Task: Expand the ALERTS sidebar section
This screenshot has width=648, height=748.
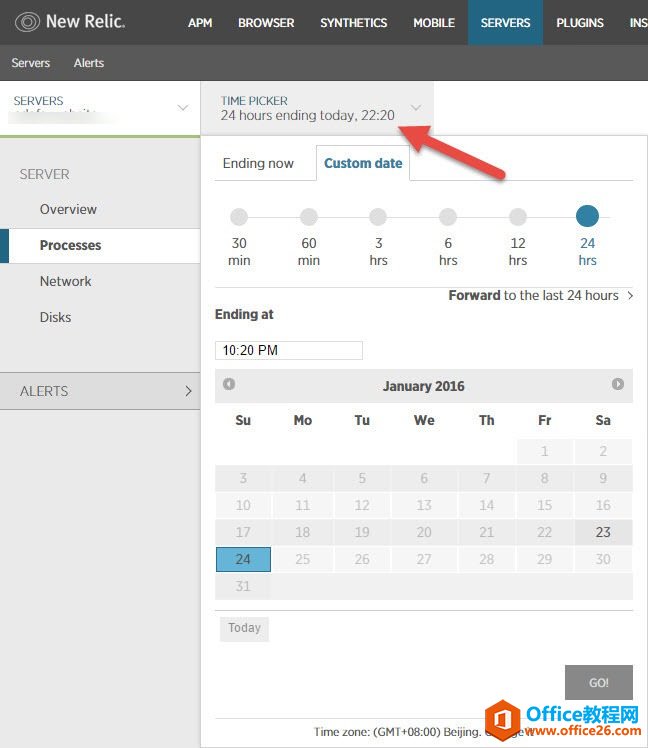Action: pos(100,391)
